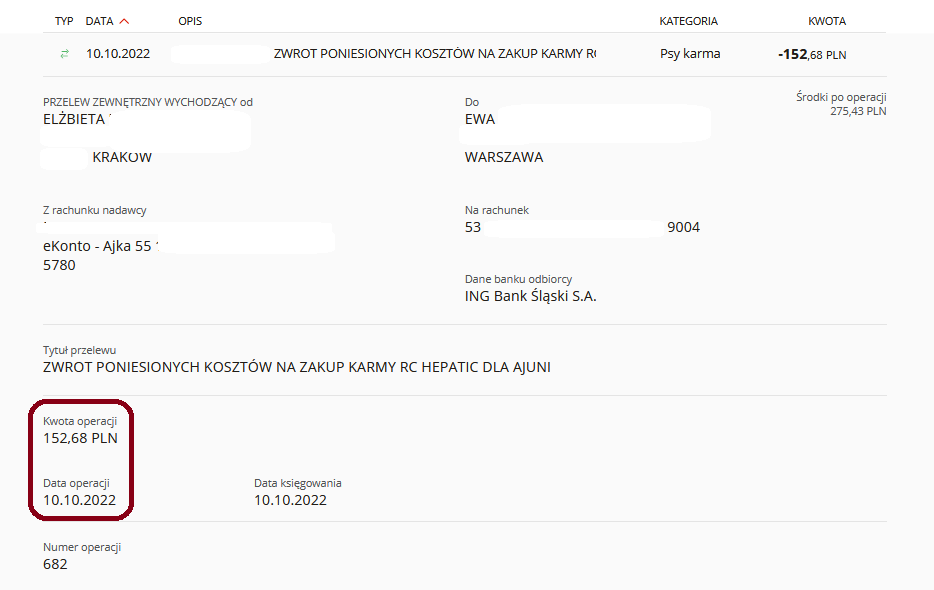Collapse the 10.10.2022 transaction row

[465, 54]
